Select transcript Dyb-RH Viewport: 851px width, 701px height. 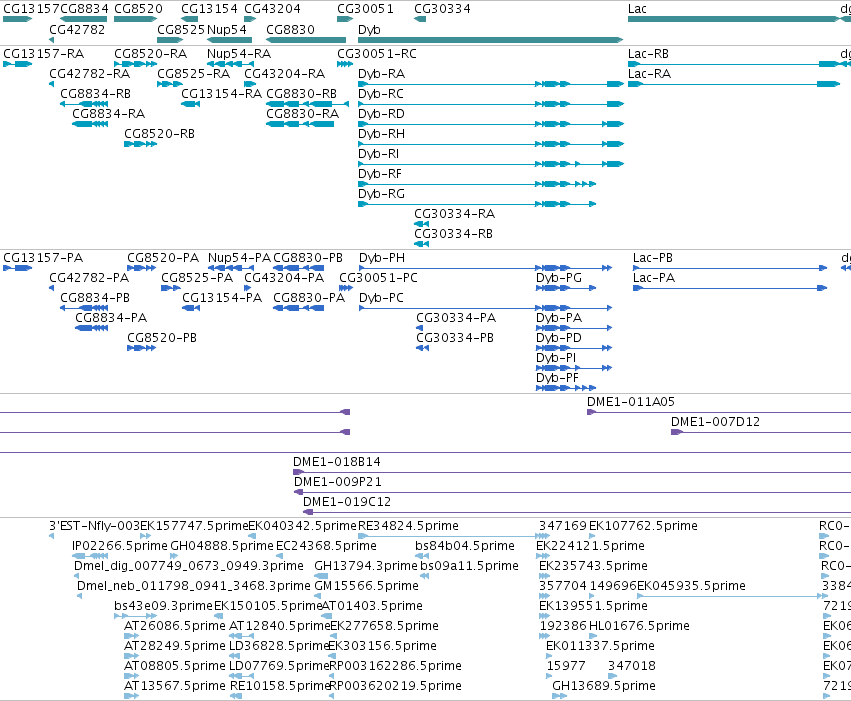[382, 133]
